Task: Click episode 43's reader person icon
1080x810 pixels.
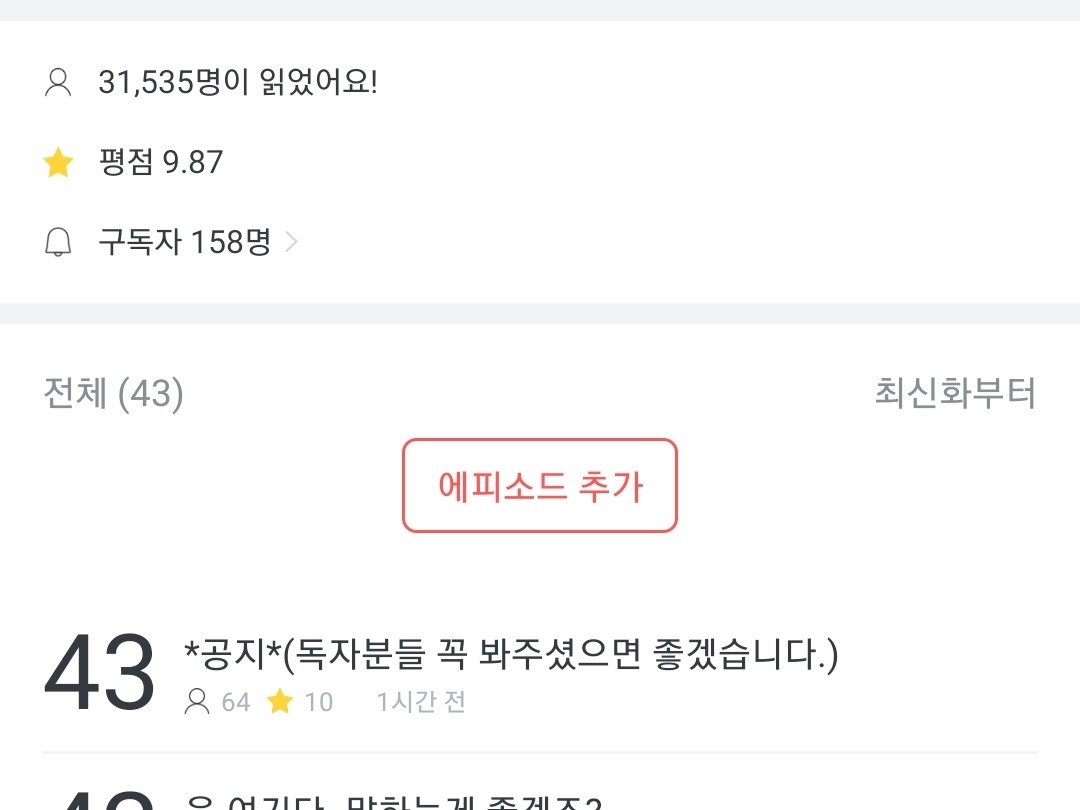Action: 197,702
